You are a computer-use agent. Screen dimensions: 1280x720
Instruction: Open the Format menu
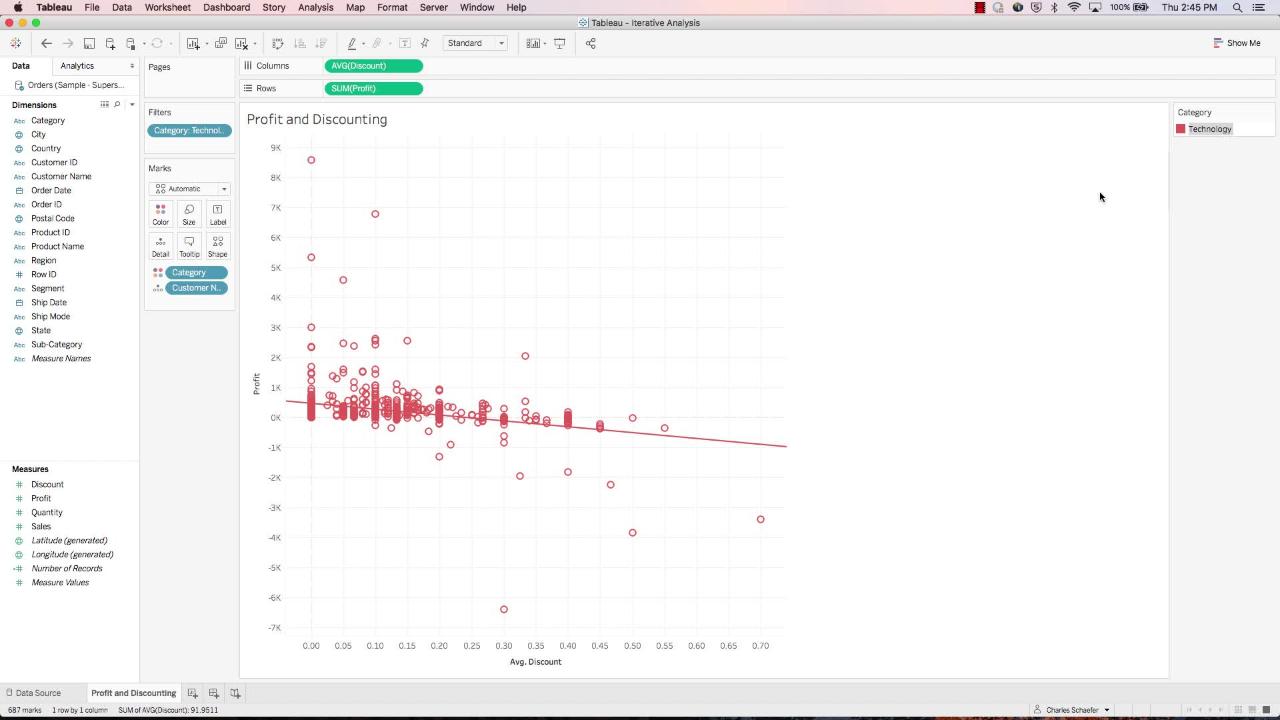click(392, 7)
